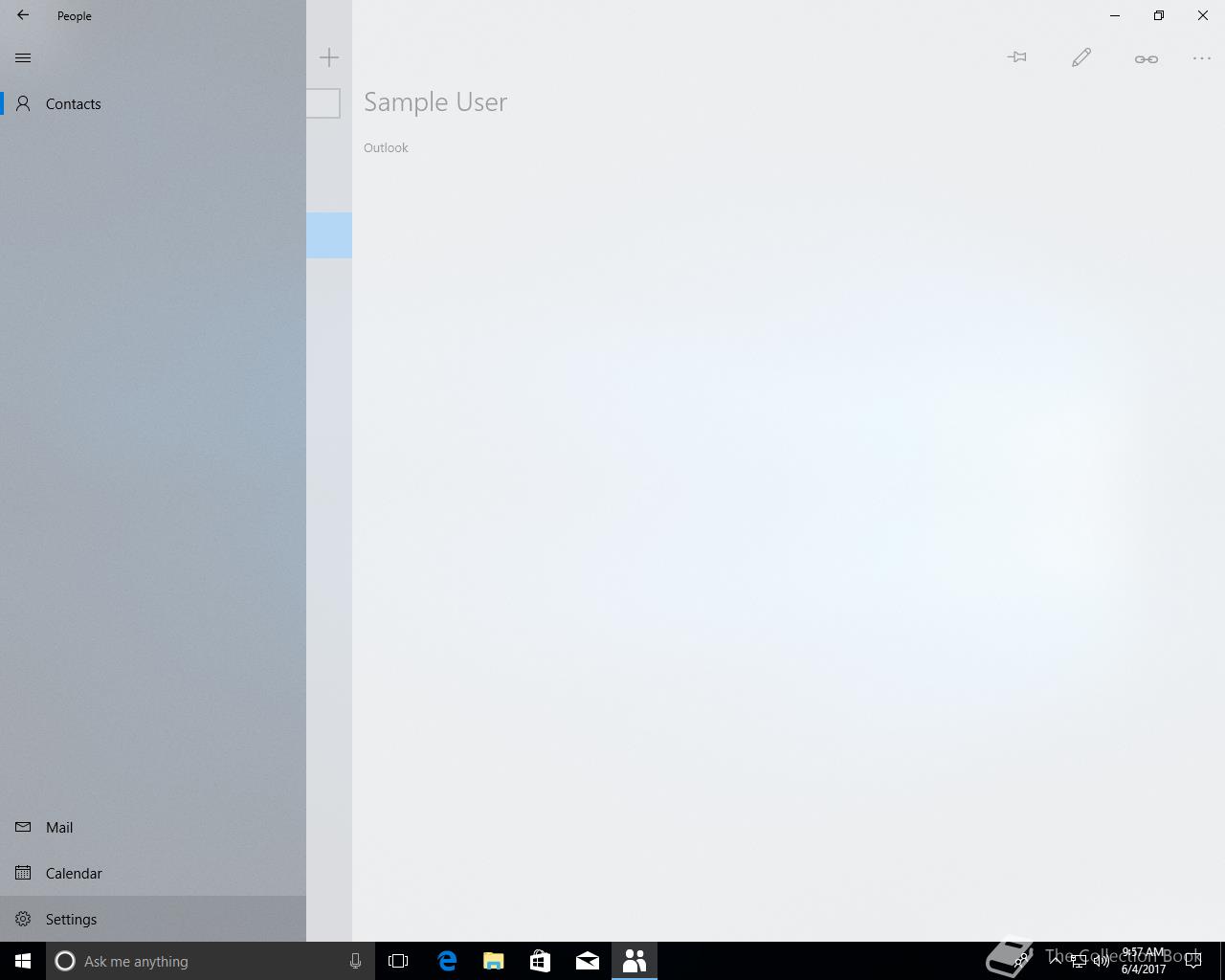Image resolution: width=1225 pixels, height=980 pixels.
Task: Switch to Mail from the sidebar
Action: 153,827
